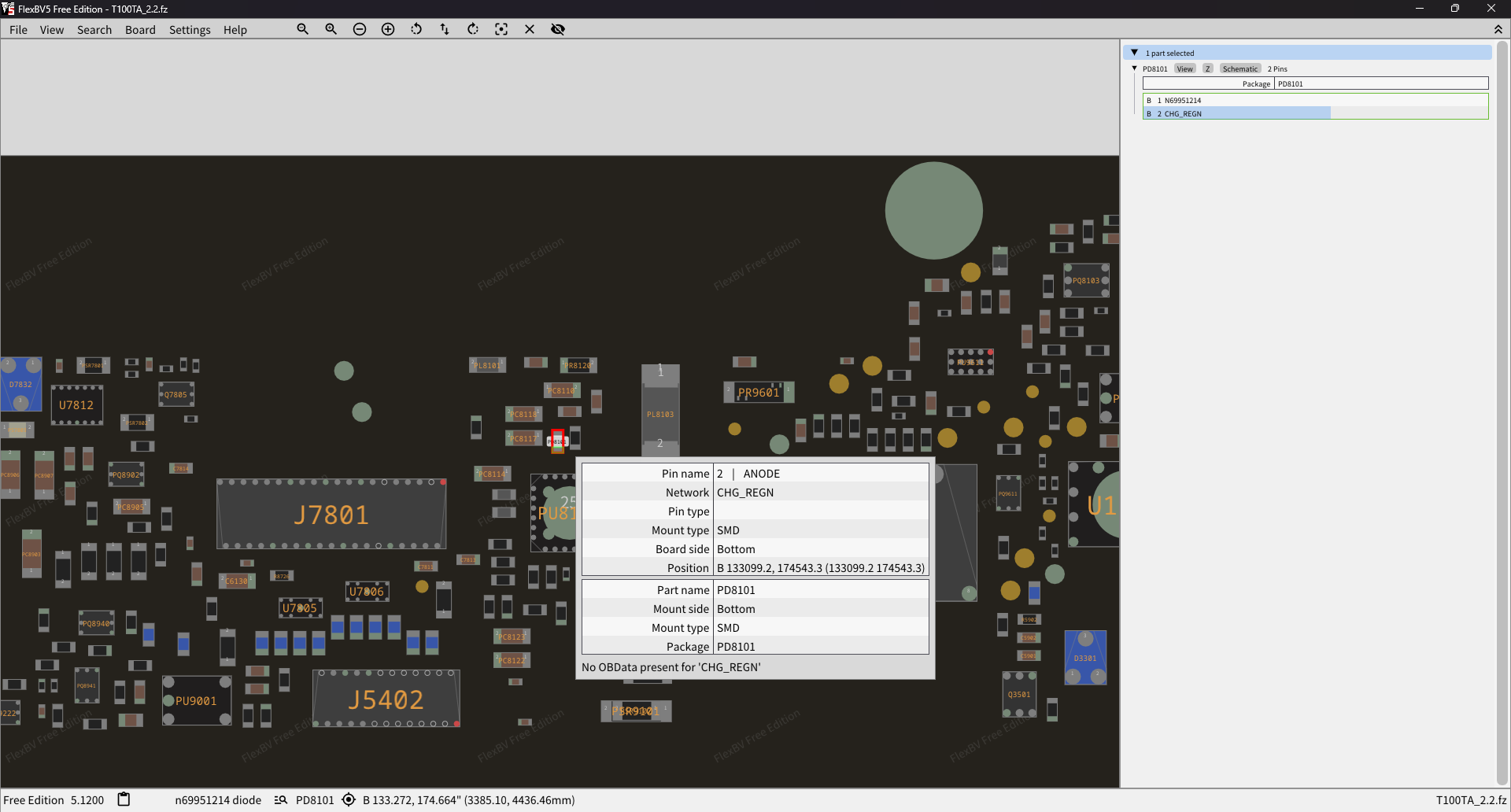The image size is (1511, 812).
Task: Click the View button next to PD8101
Action: click(1184, 68)
